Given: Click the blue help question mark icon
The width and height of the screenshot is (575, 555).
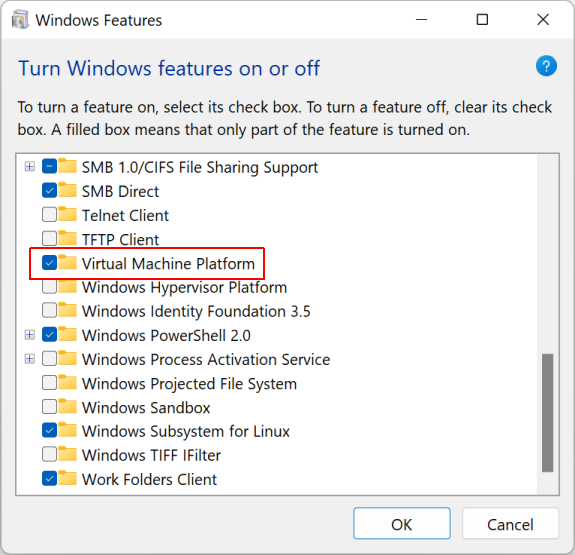Looking at the screenshot, I should pos(546,66).
